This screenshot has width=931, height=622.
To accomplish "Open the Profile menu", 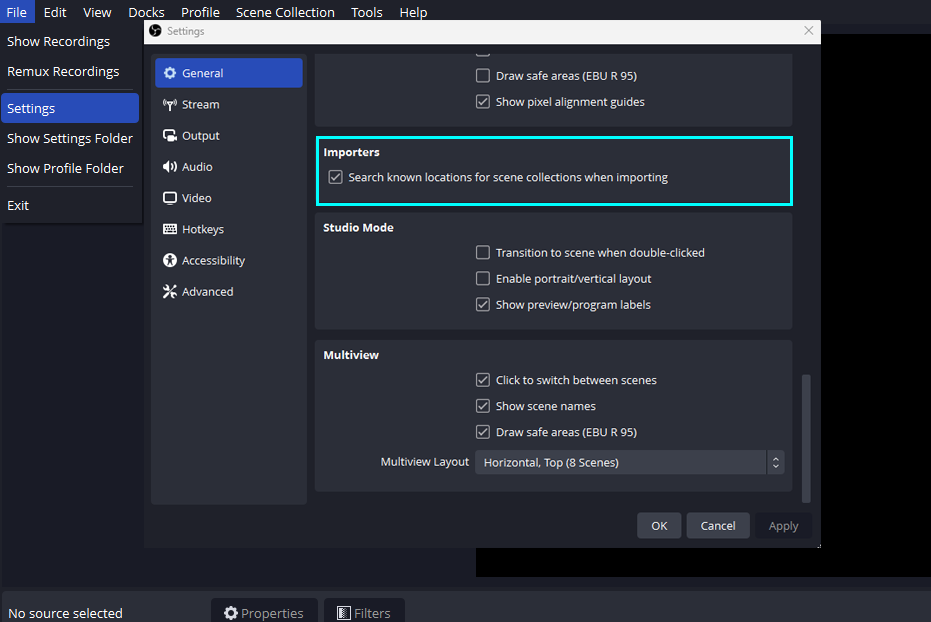I will (200, 12).
